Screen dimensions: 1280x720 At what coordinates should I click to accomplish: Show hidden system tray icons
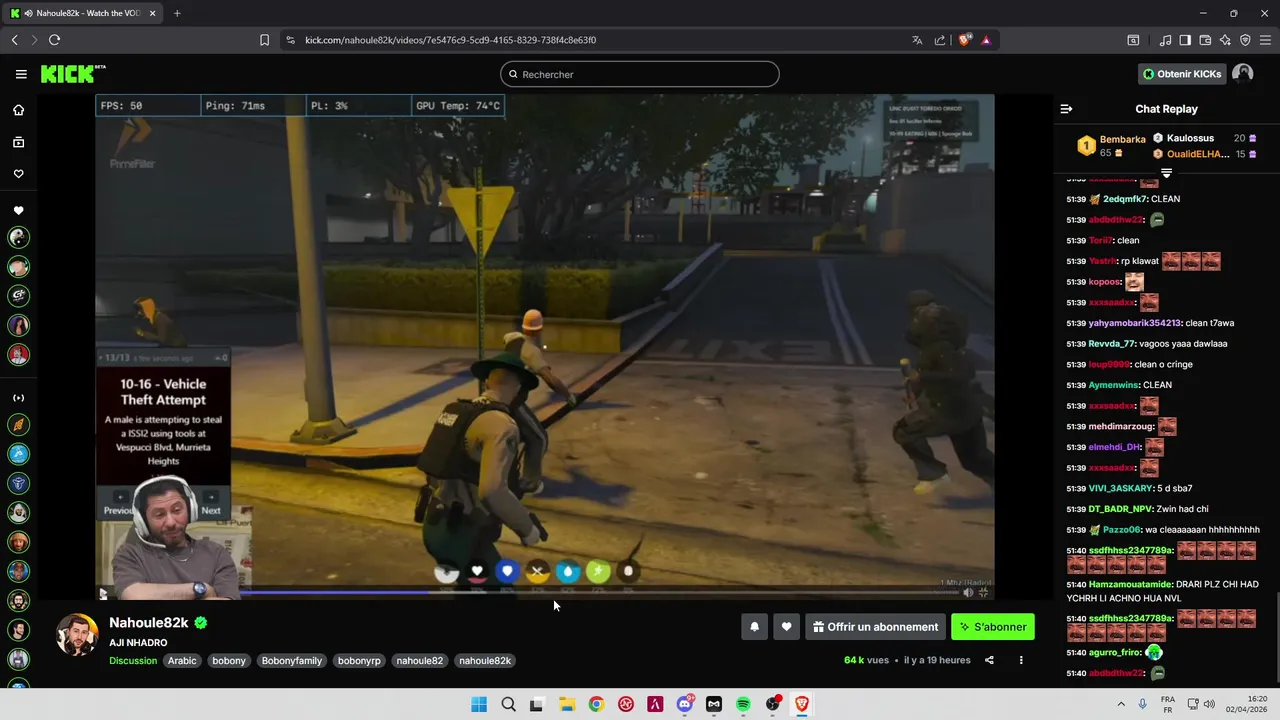tap(1121, 704)
